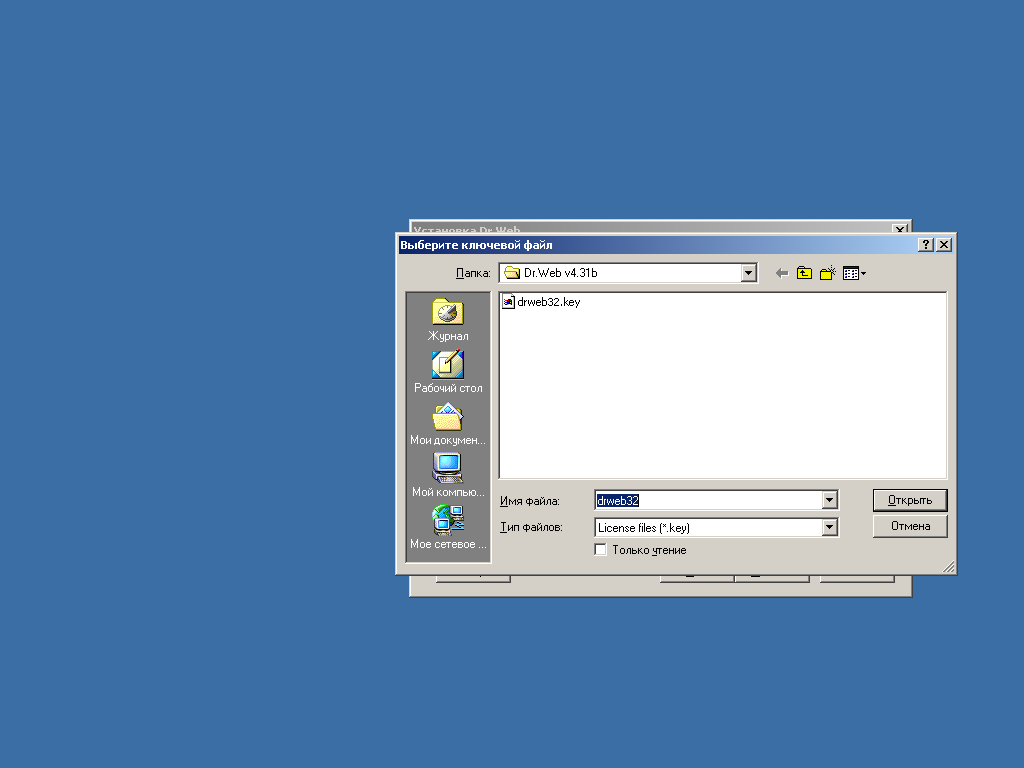1024x768 pixels.
Task: Go to Рабочий стол in places bar
Action: coord(448,372)
